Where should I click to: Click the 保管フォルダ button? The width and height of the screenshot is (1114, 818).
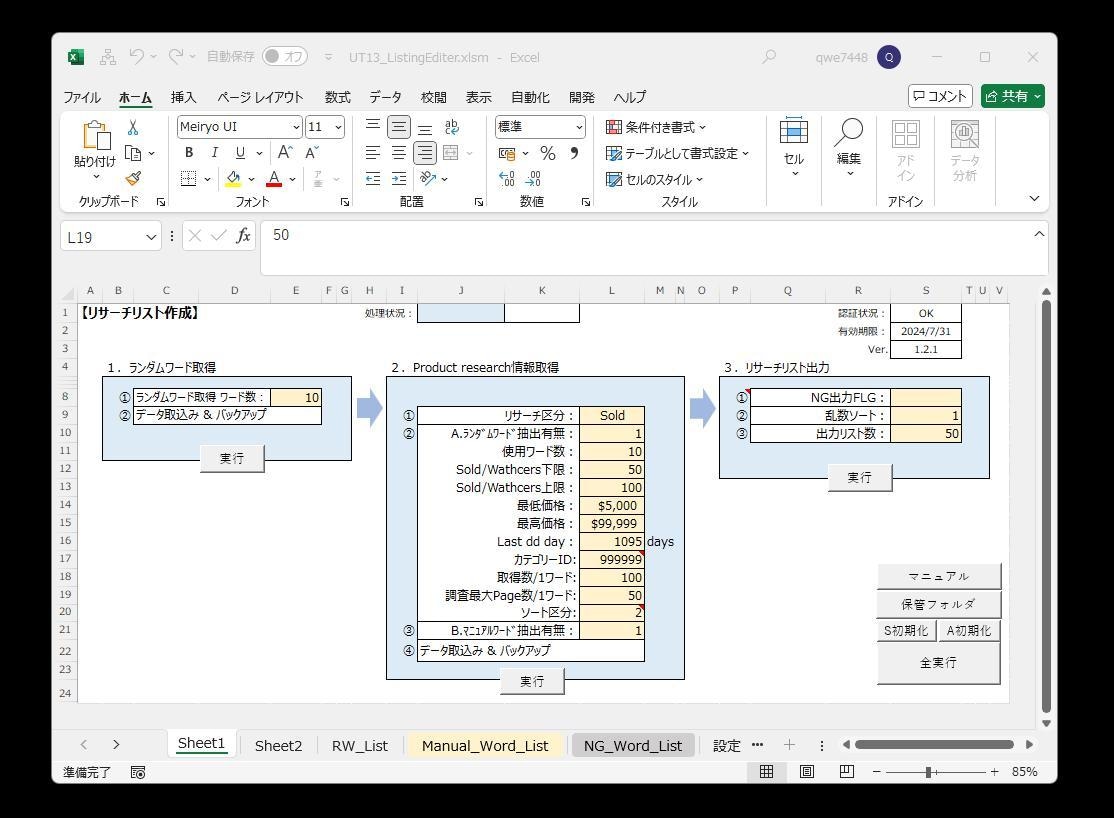point(939,604)
